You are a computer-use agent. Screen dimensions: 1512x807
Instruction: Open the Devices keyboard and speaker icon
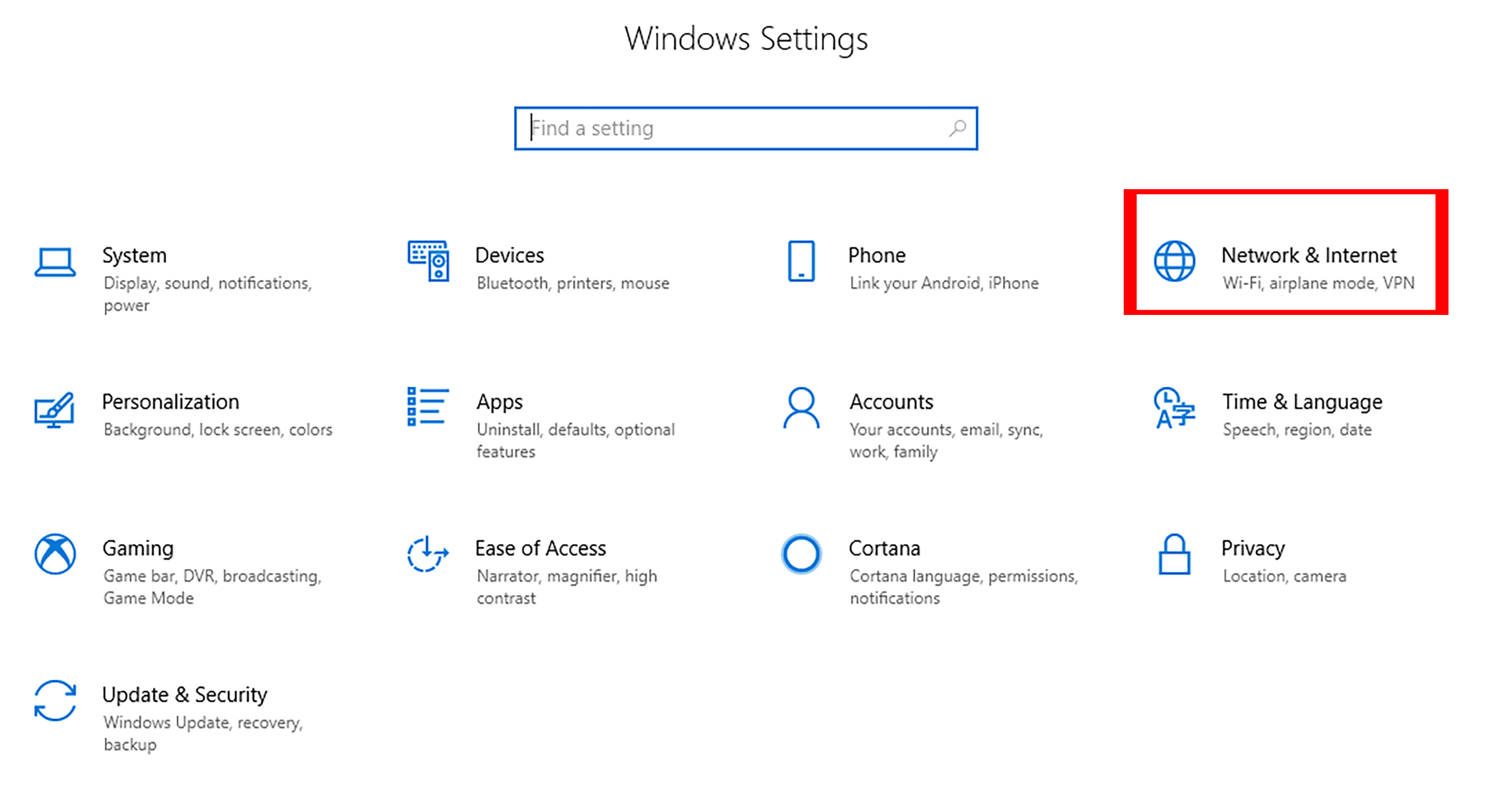[x=428, y=261]
